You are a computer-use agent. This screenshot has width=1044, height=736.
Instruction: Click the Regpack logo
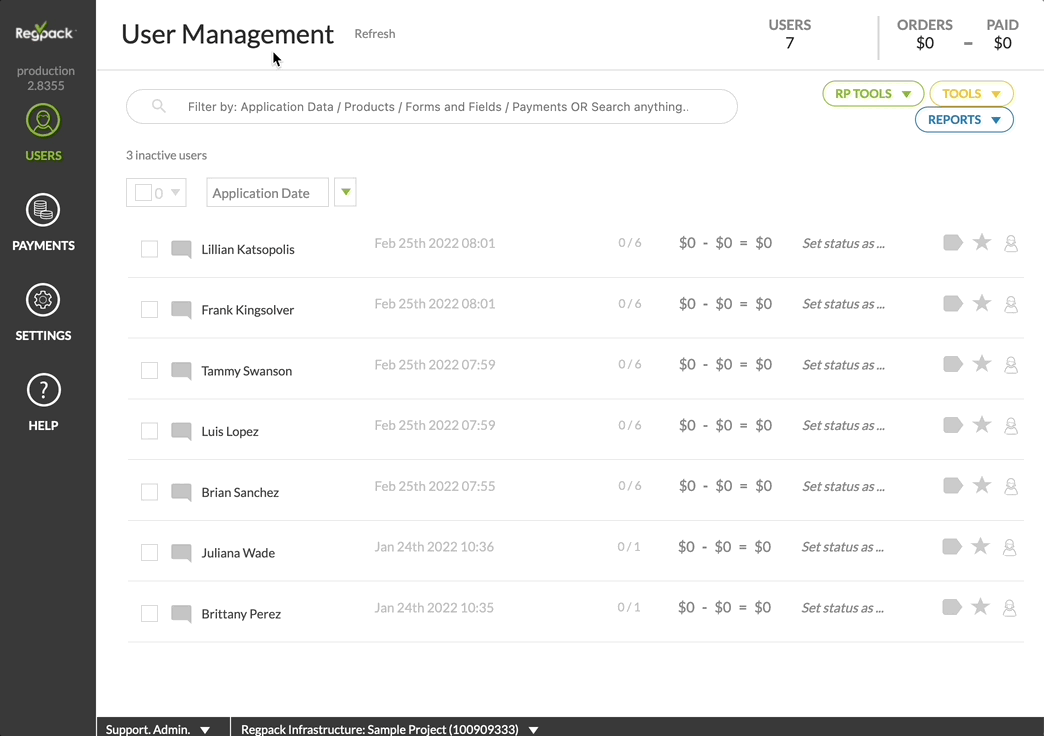45,31
